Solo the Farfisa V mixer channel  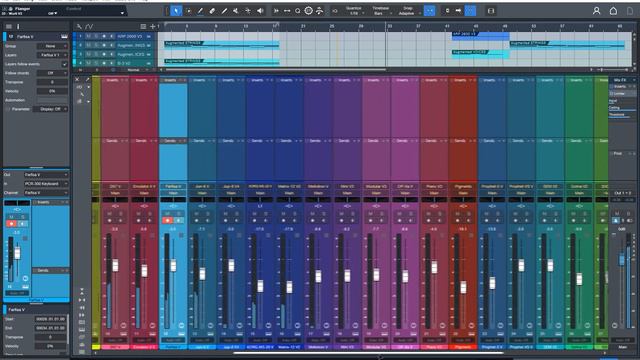[178, 214]
